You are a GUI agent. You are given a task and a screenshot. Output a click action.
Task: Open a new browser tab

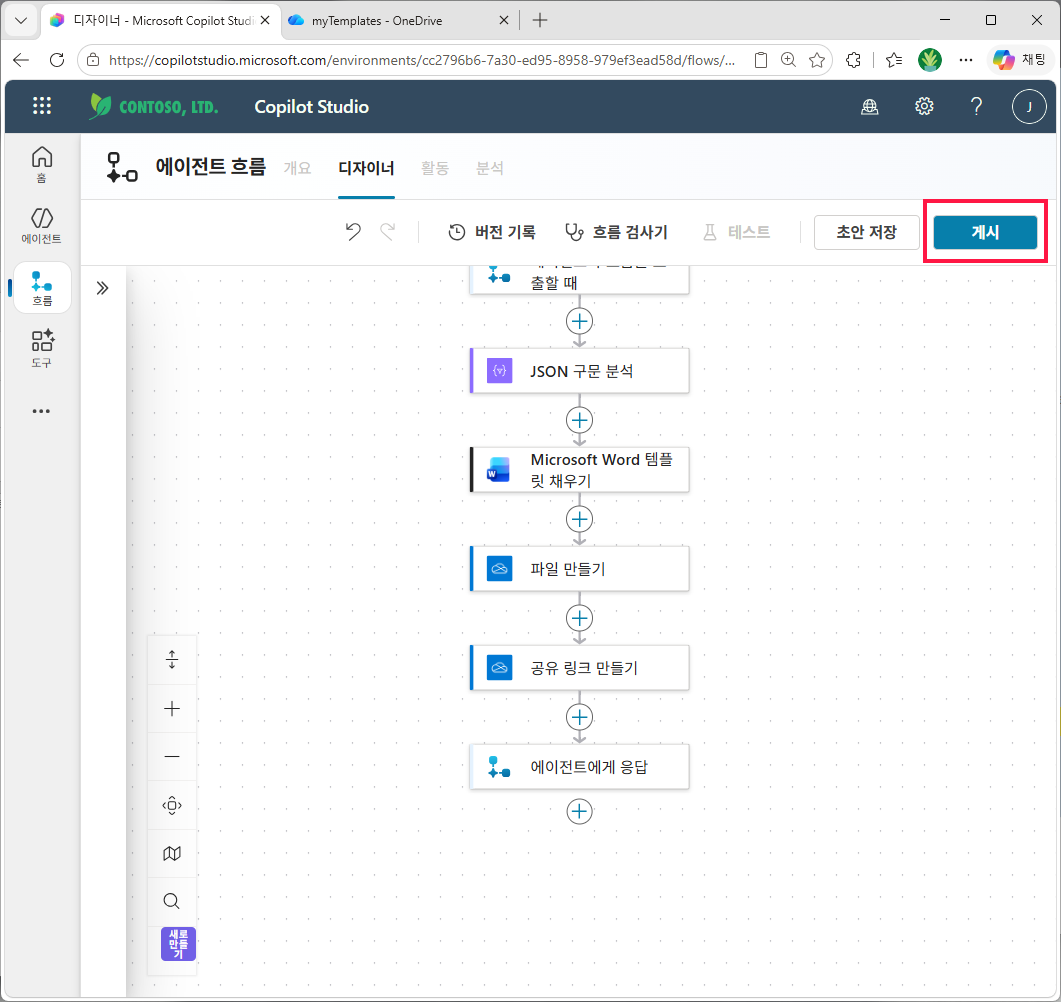(x=539, y=20)
